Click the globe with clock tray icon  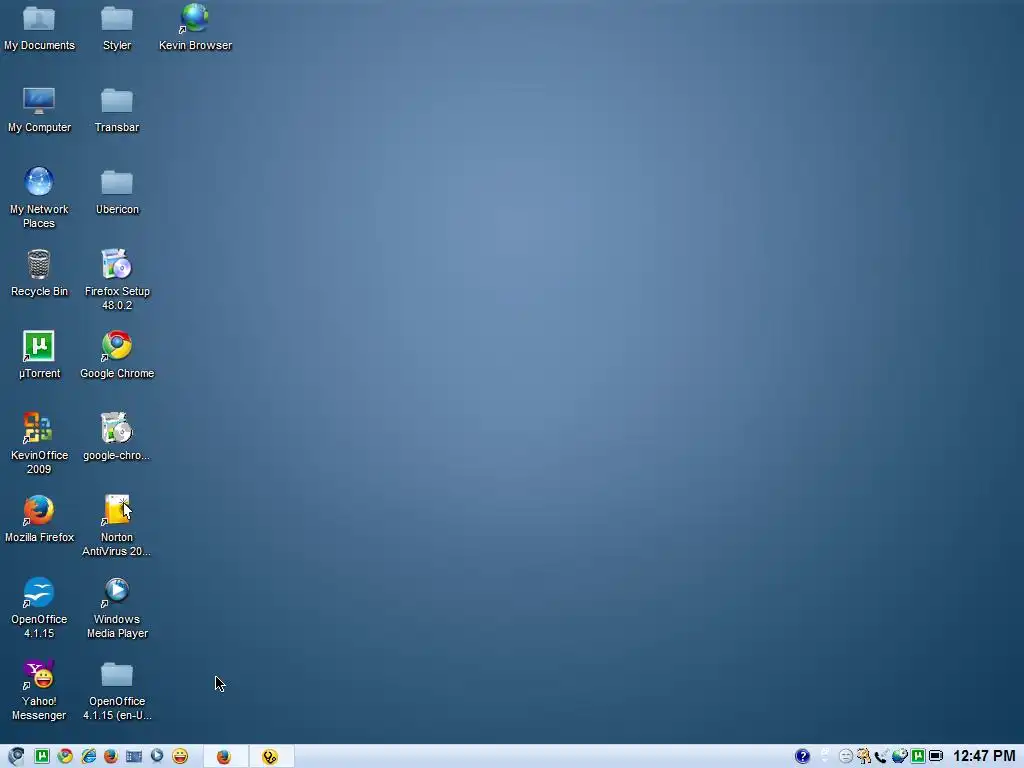click(900, 756)
